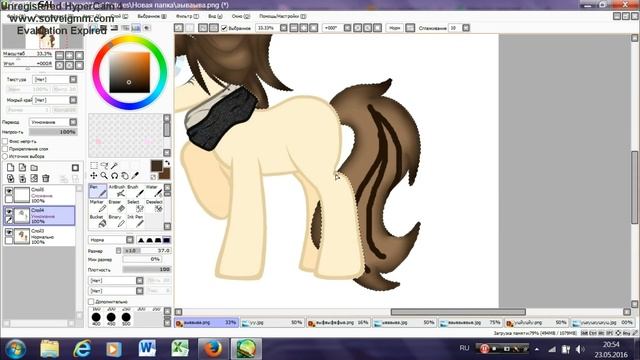Open the Помощь/Настройки menu
Image resolution: width=640 pixels, height=360 pixels.
(x=282, y=16)
